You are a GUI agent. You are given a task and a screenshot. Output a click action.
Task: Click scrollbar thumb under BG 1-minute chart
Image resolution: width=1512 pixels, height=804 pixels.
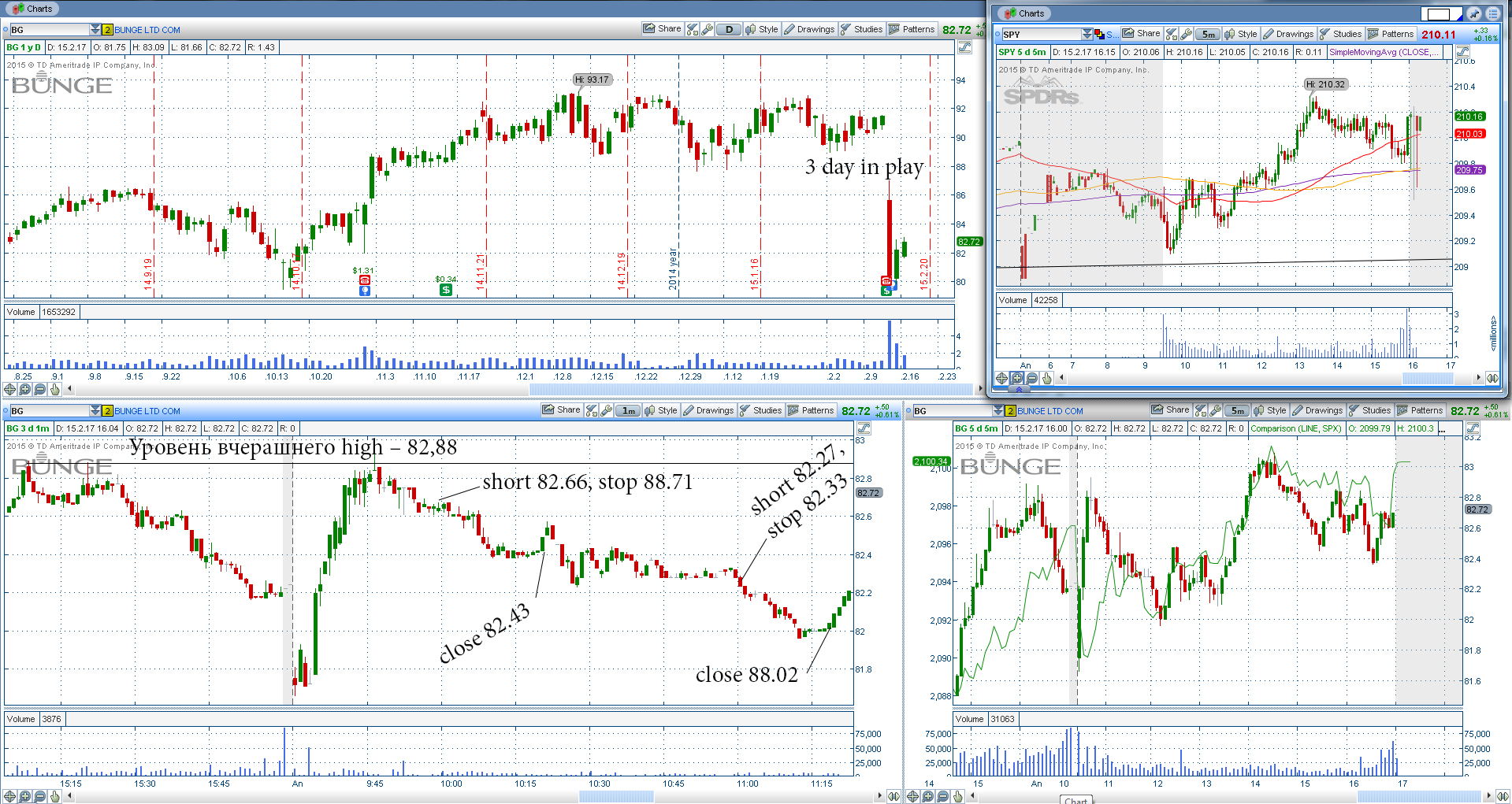(616, 796)
